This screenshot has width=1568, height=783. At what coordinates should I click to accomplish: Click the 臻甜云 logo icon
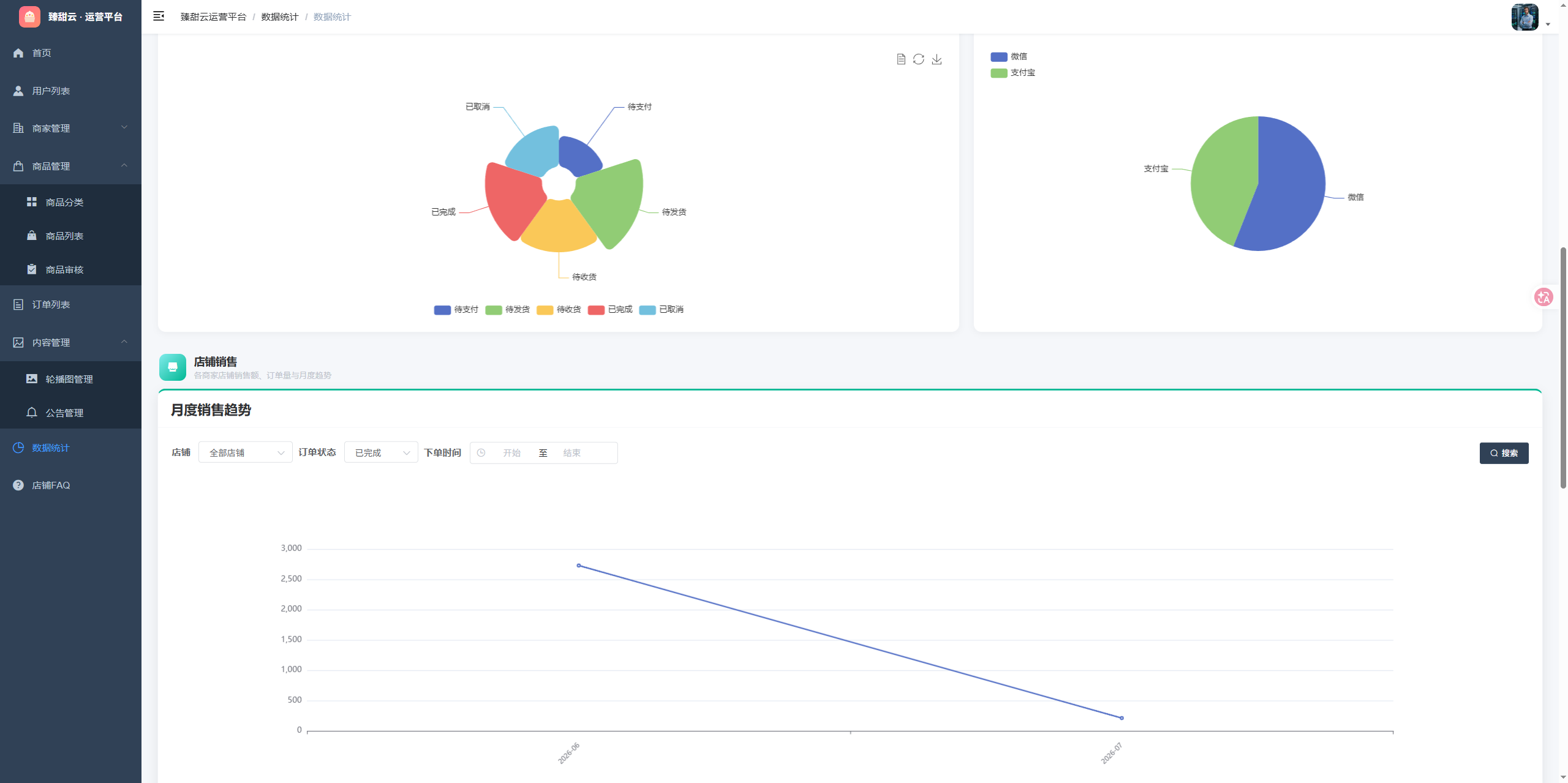tap(29, 17)
